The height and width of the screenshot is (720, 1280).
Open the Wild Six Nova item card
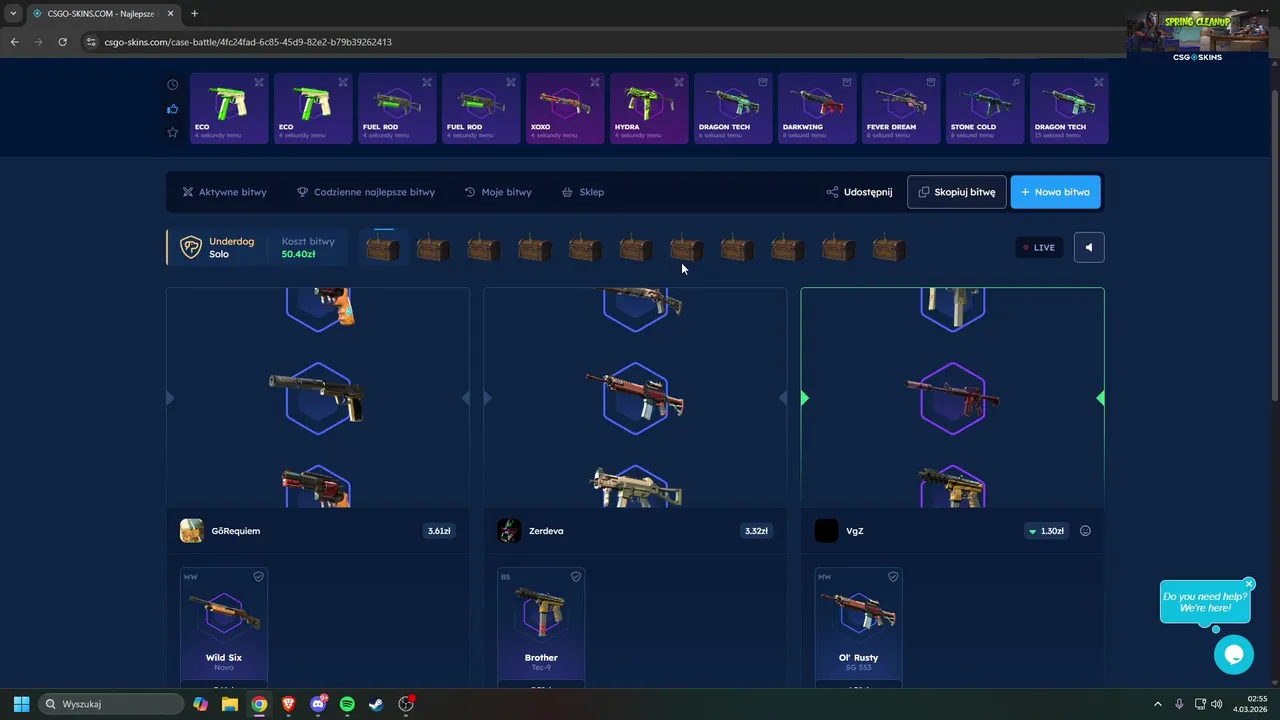[224, 628]
